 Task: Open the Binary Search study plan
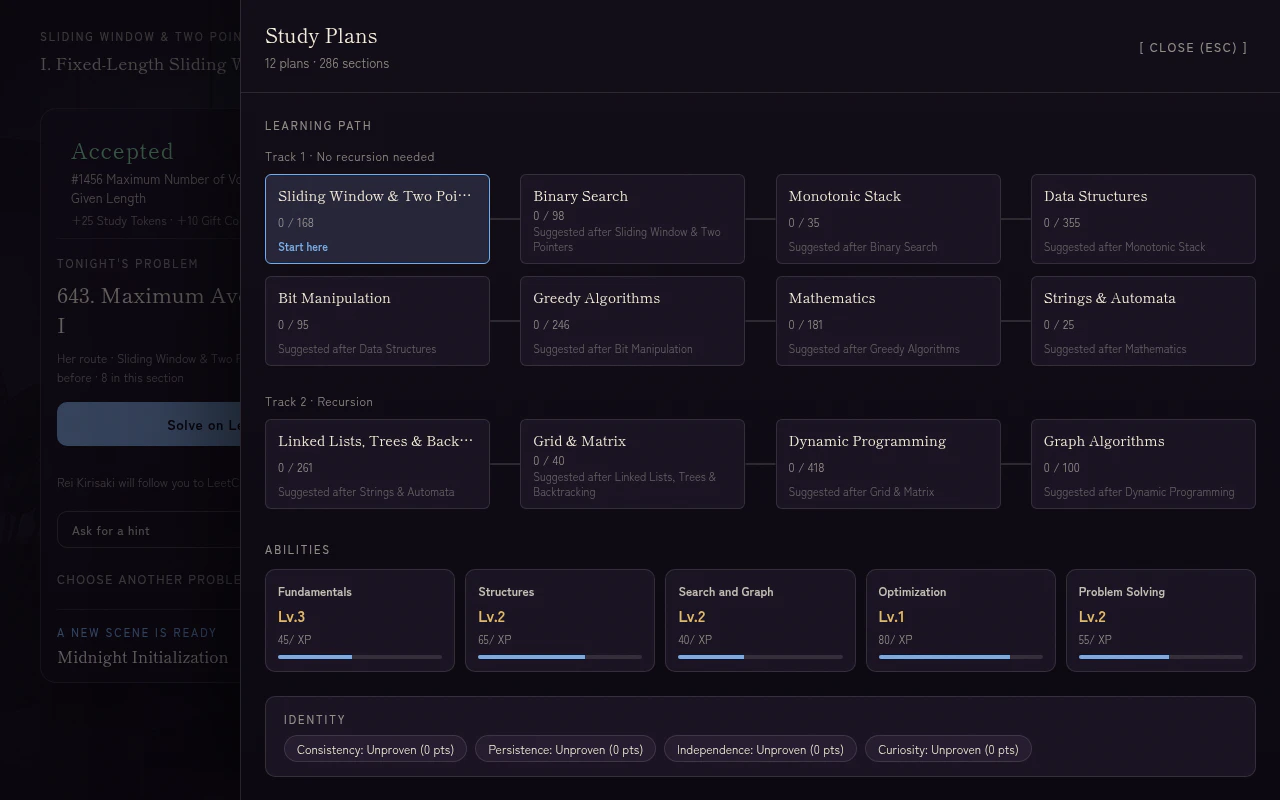click(x=632, y=219)
